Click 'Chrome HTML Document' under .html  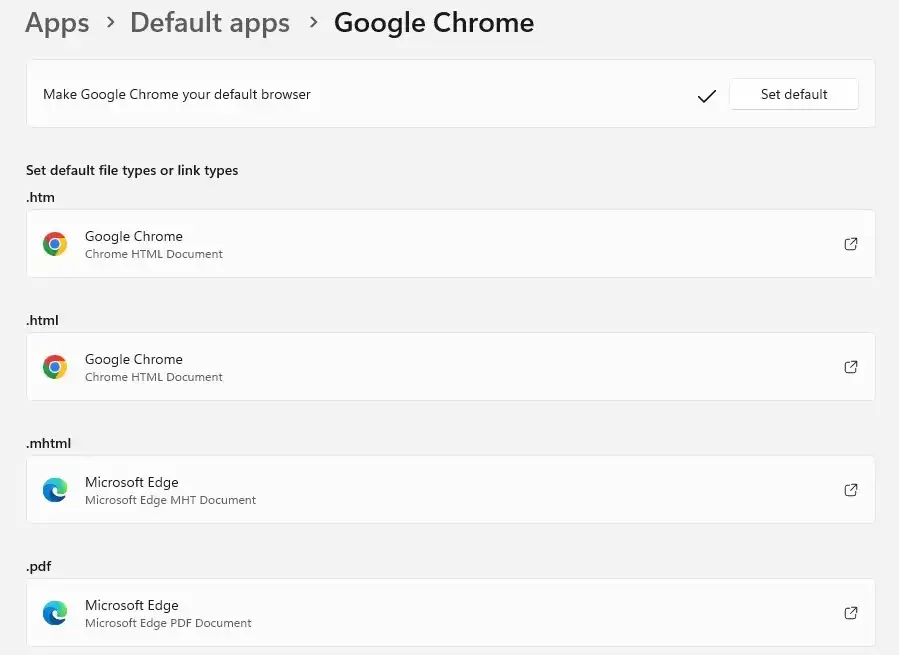(x=154, y=377)
